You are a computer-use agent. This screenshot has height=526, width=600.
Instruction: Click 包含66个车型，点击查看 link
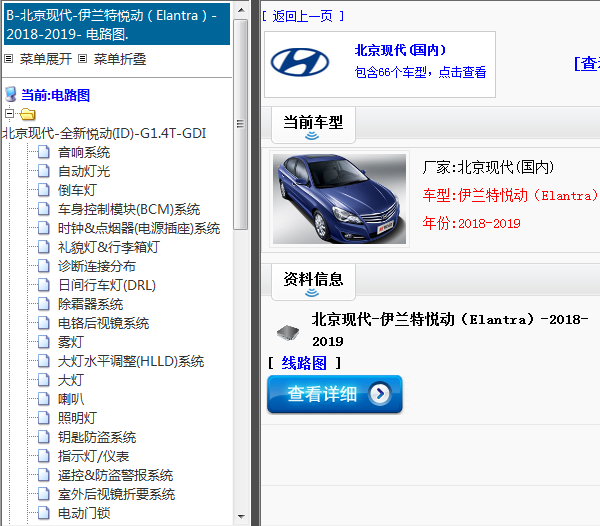420,72
